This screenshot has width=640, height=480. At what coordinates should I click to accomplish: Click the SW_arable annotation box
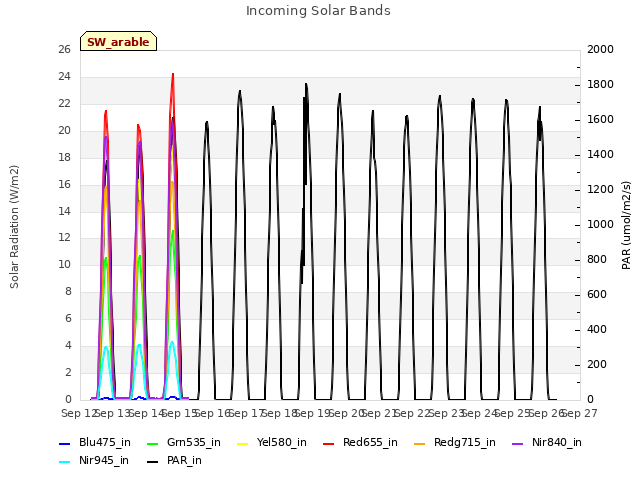pyautogui.click(x=118, y=41)
